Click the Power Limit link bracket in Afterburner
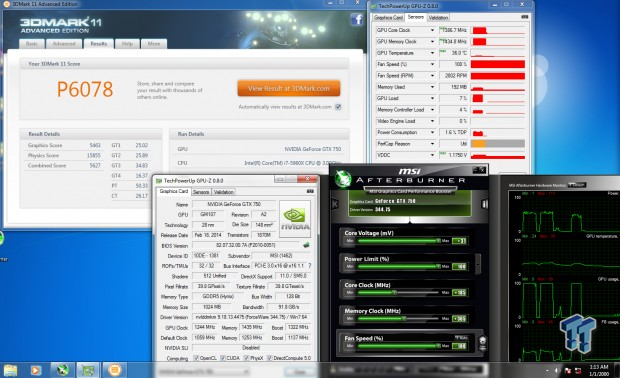The image size is (620, 378). (x=478, y=263)
